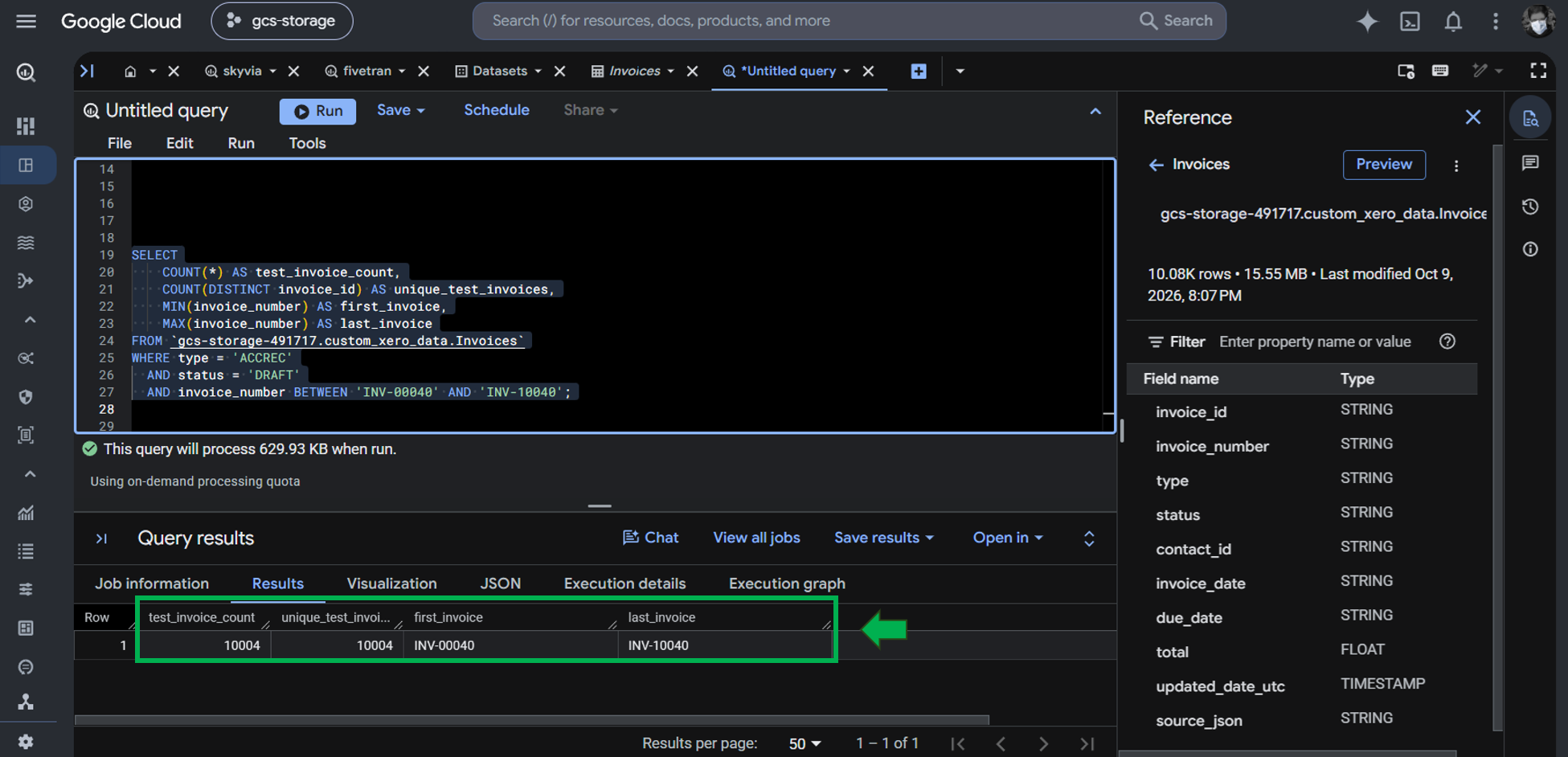Switch to Execution graph tab
Screen dimensions: 1568x757
tap(787, 583)
